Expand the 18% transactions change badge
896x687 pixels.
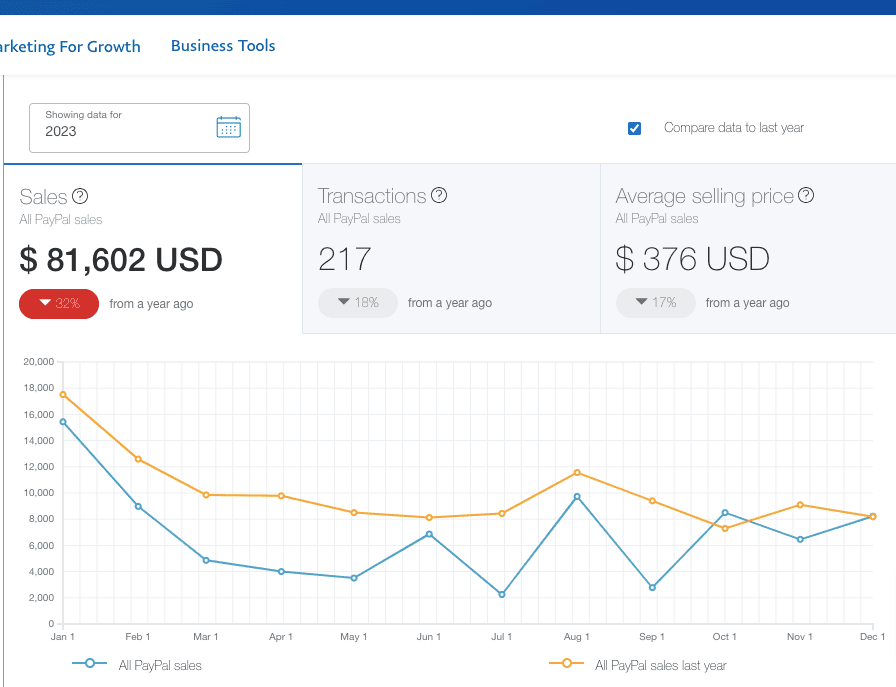coord(357,303)
